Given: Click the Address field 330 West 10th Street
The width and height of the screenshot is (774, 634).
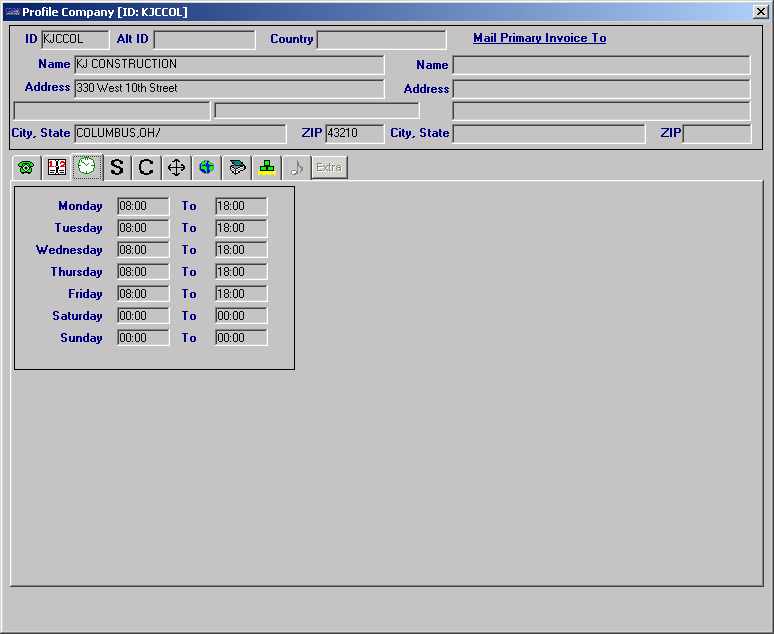Looking at the screenshot, I should (229, 88).
